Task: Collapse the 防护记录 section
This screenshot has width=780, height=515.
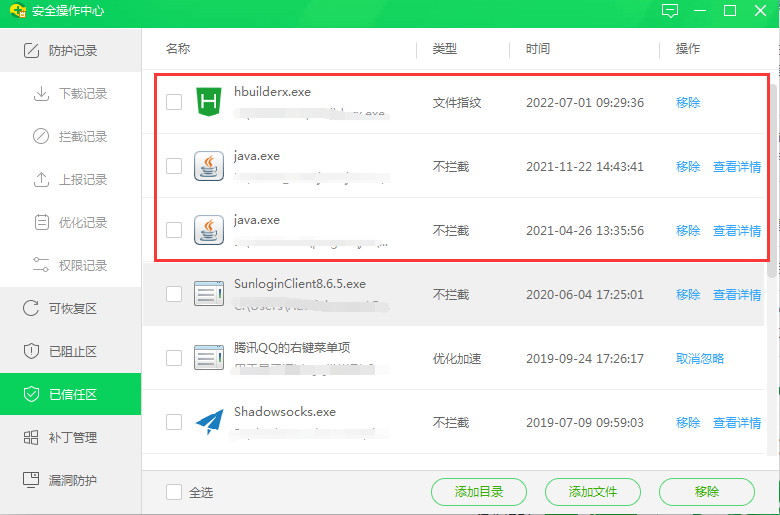Action: point(71,51)
